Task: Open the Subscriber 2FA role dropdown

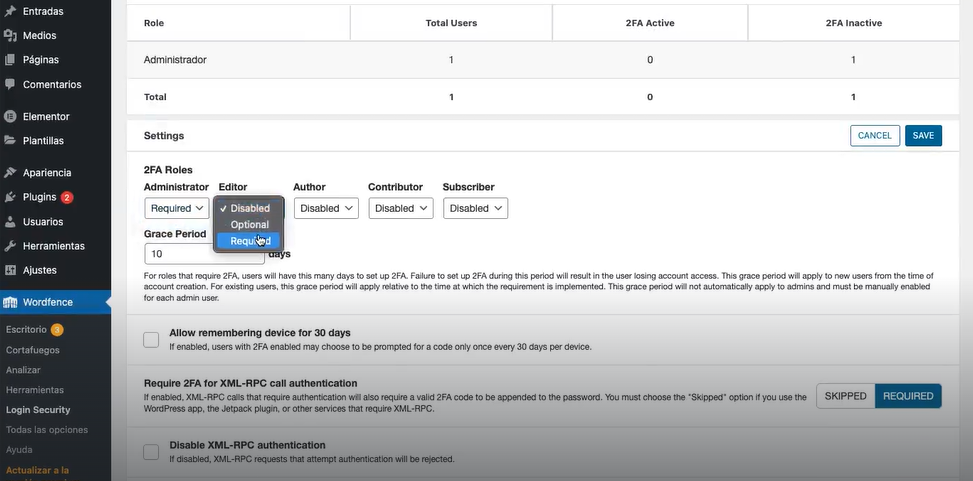Action: pos(475,209)
